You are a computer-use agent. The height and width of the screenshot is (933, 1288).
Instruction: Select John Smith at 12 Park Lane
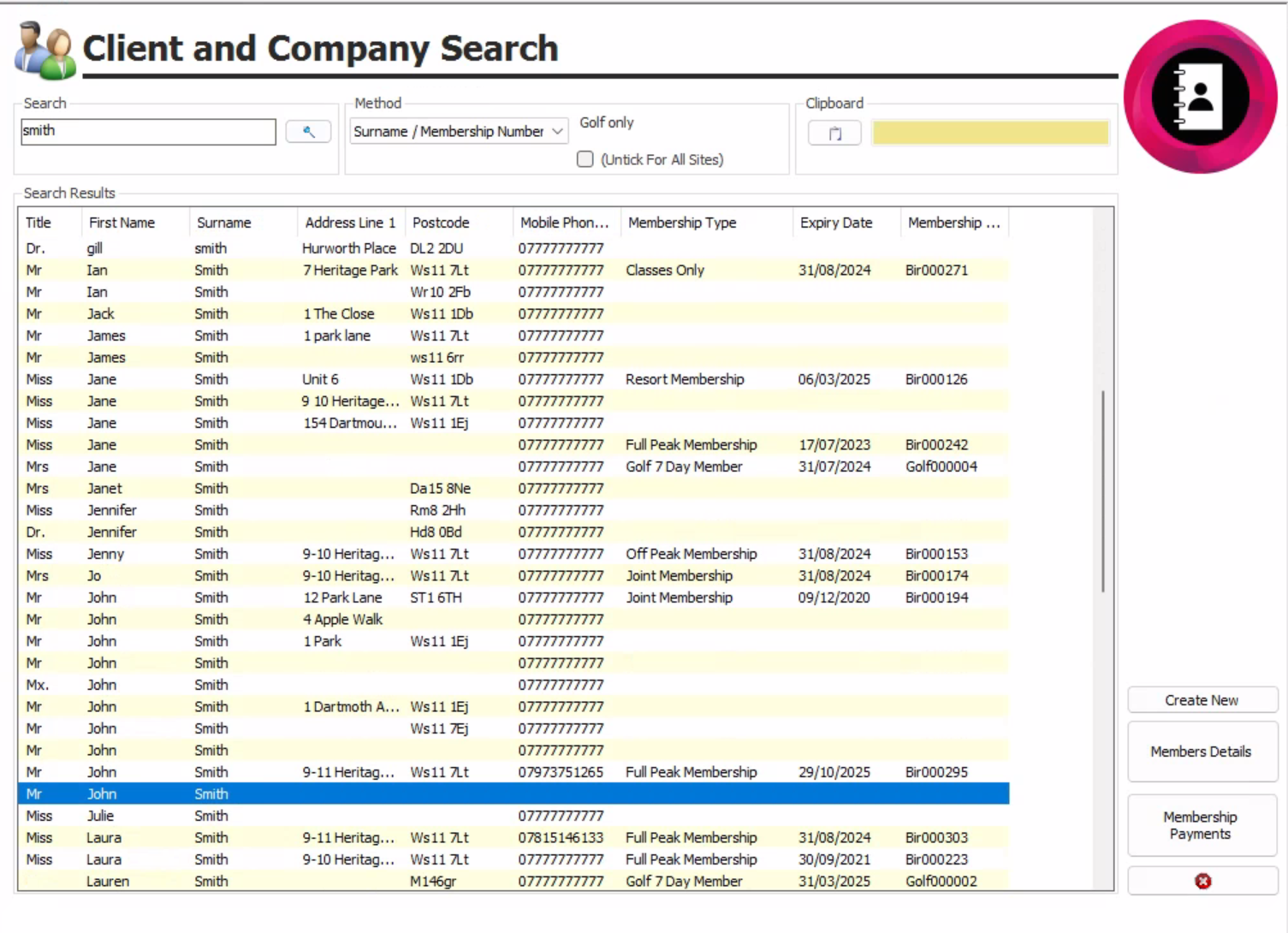pyautogui.click(x=513, y=597)
